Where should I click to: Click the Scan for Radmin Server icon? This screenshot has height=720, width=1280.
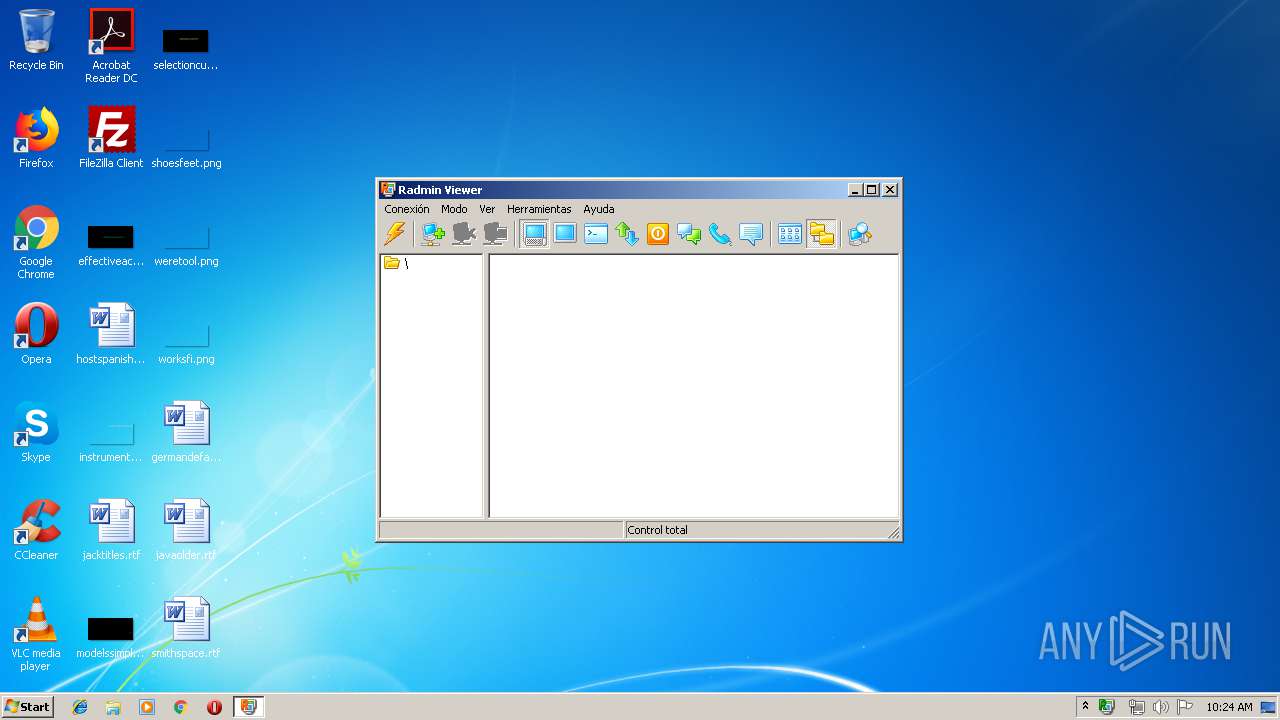coord(860,234)
